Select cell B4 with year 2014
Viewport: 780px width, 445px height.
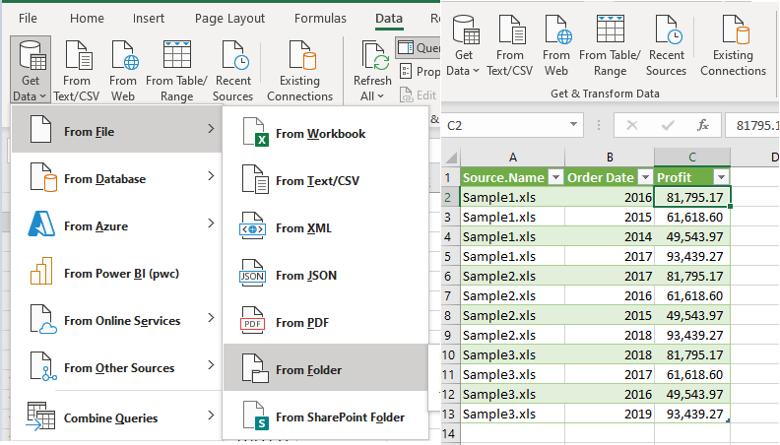(609, 237)
